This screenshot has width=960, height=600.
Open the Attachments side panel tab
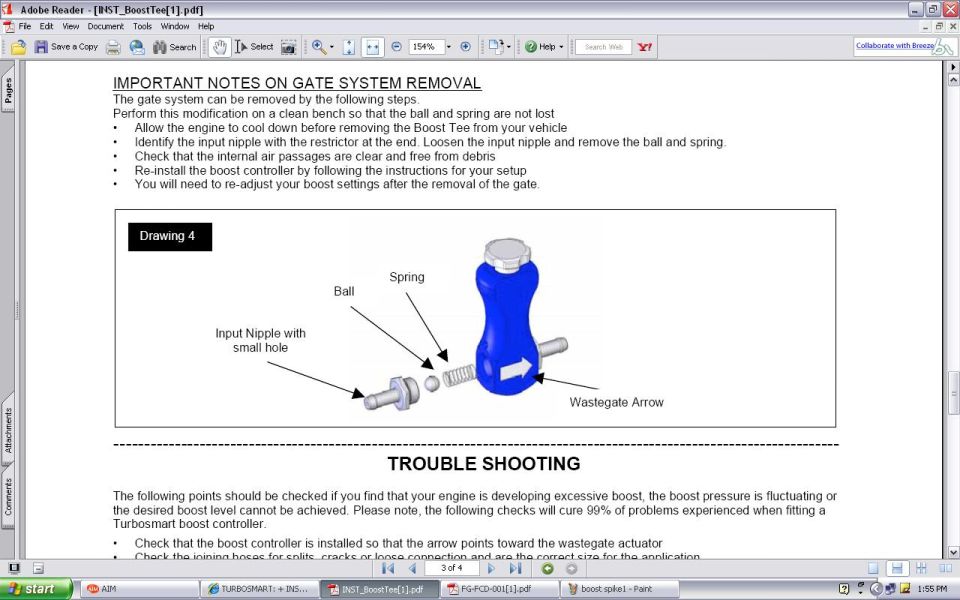pos(8,430)
